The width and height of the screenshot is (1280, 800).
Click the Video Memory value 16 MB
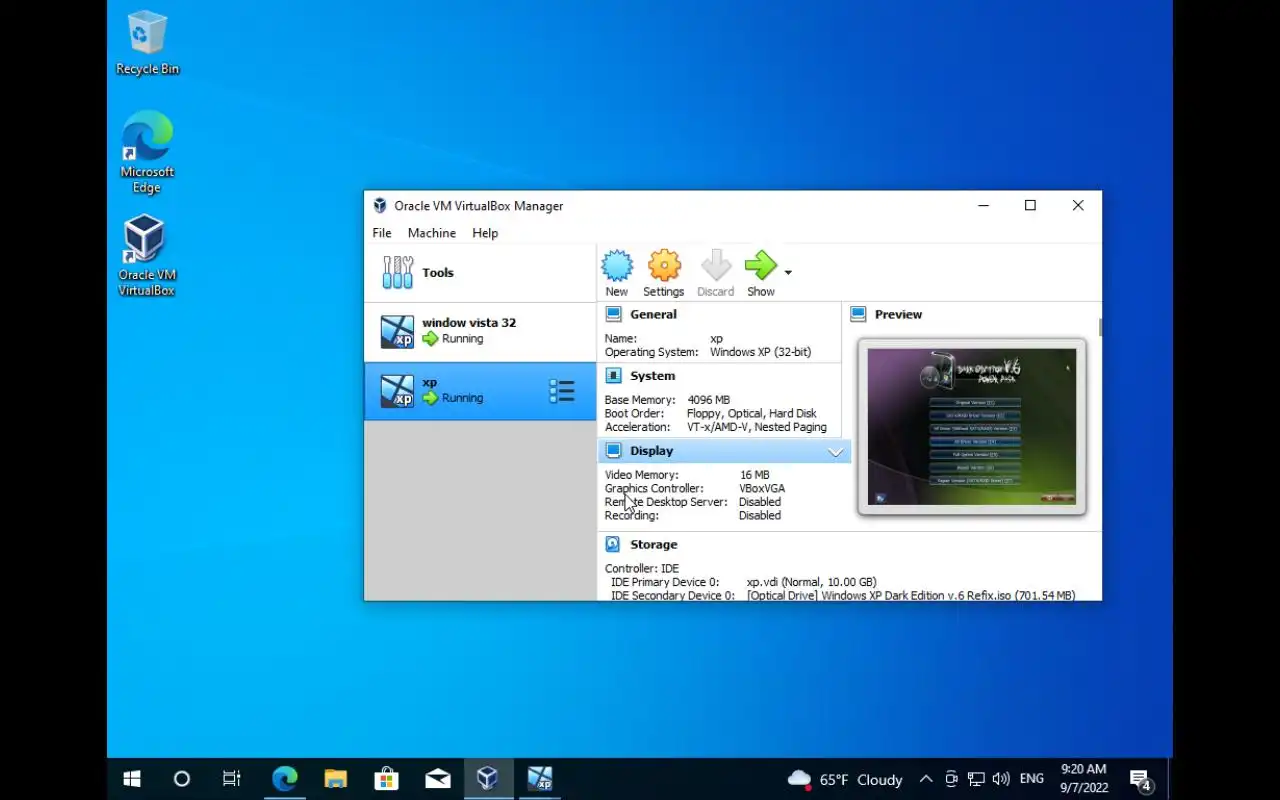755,475
